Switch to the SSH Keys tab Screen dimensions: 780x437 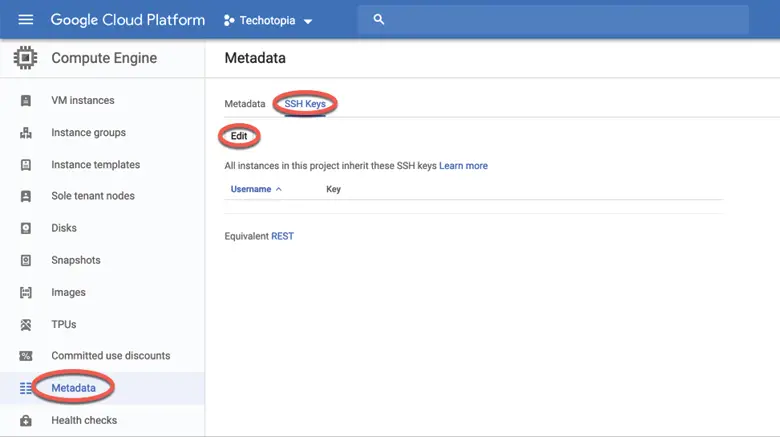click(305, 104)
